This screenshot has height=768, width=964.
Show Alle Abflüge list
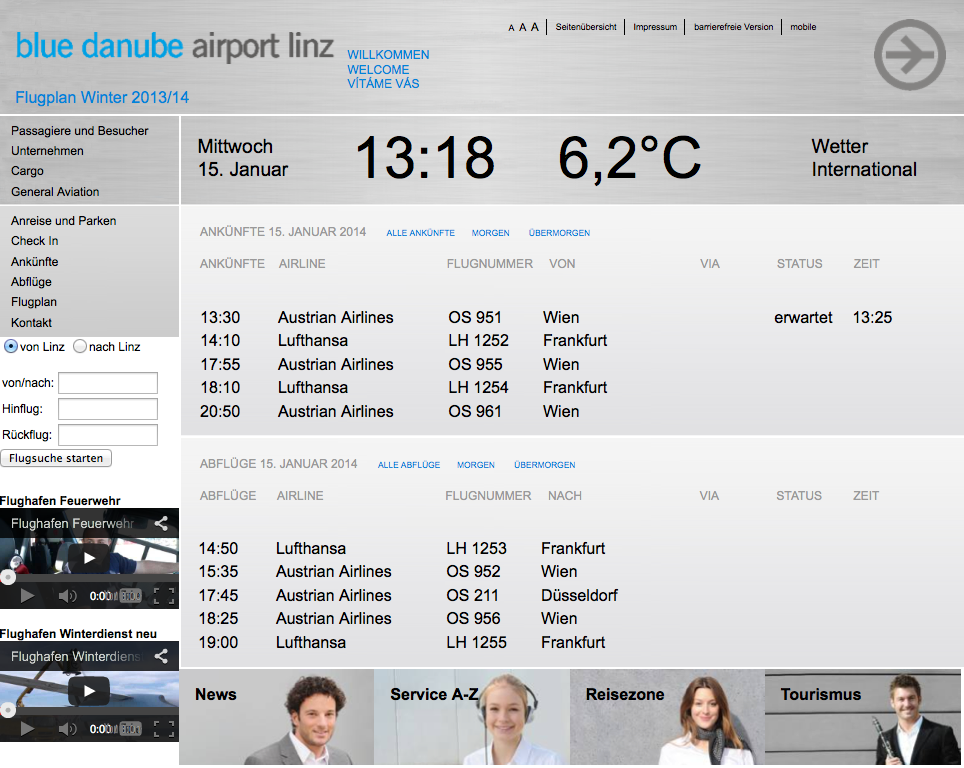point(409,465)
